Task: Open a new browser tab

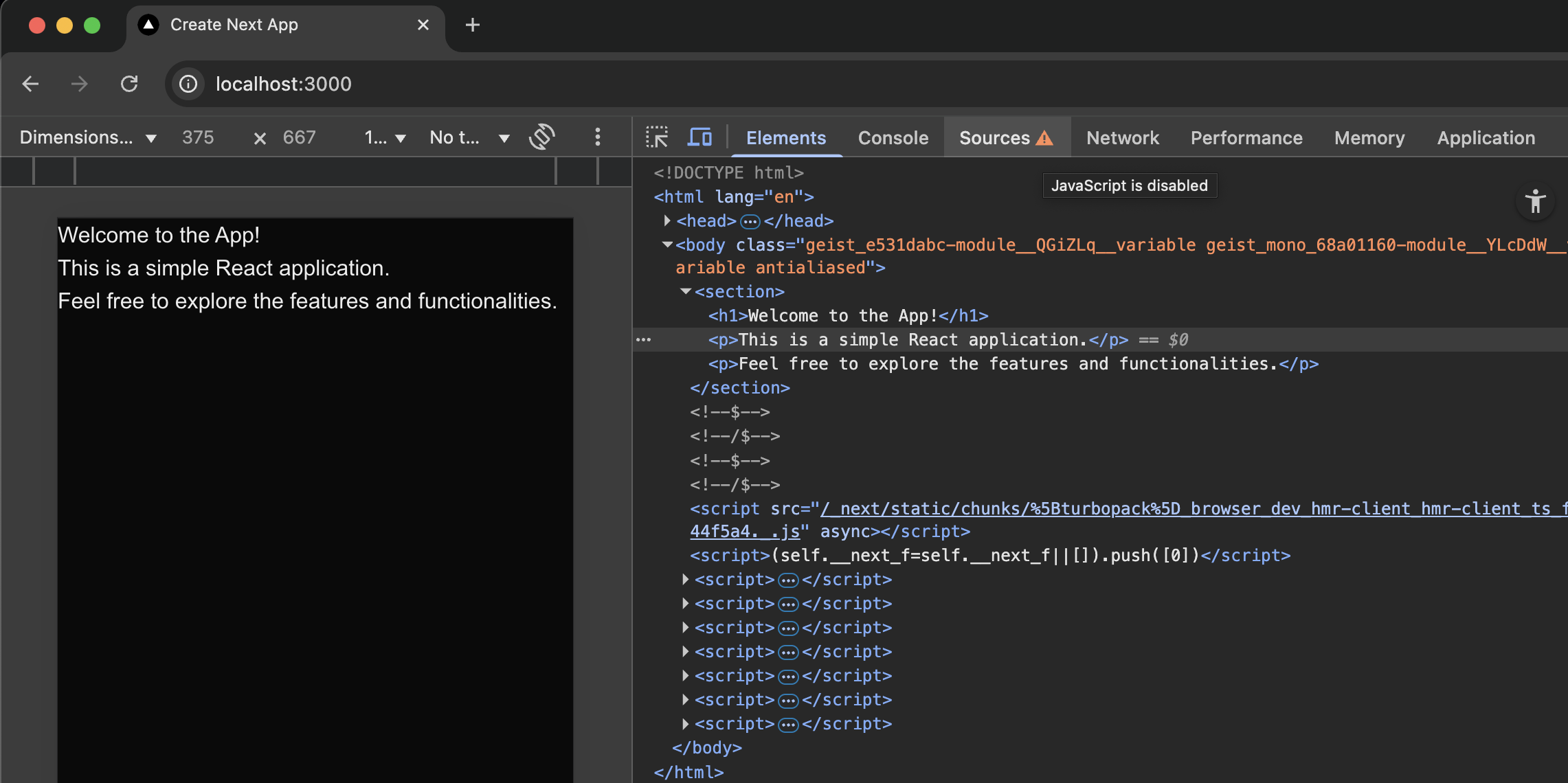Action: [473, 25]
